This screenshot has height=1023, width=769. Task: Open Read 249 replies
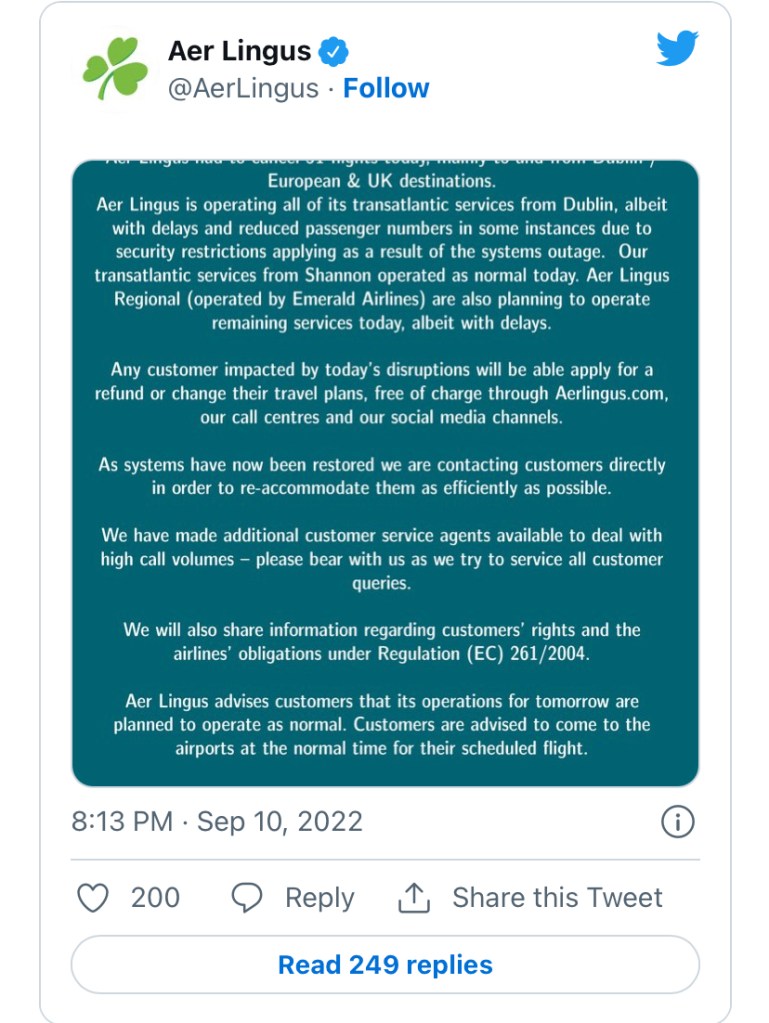click(385, 965)
